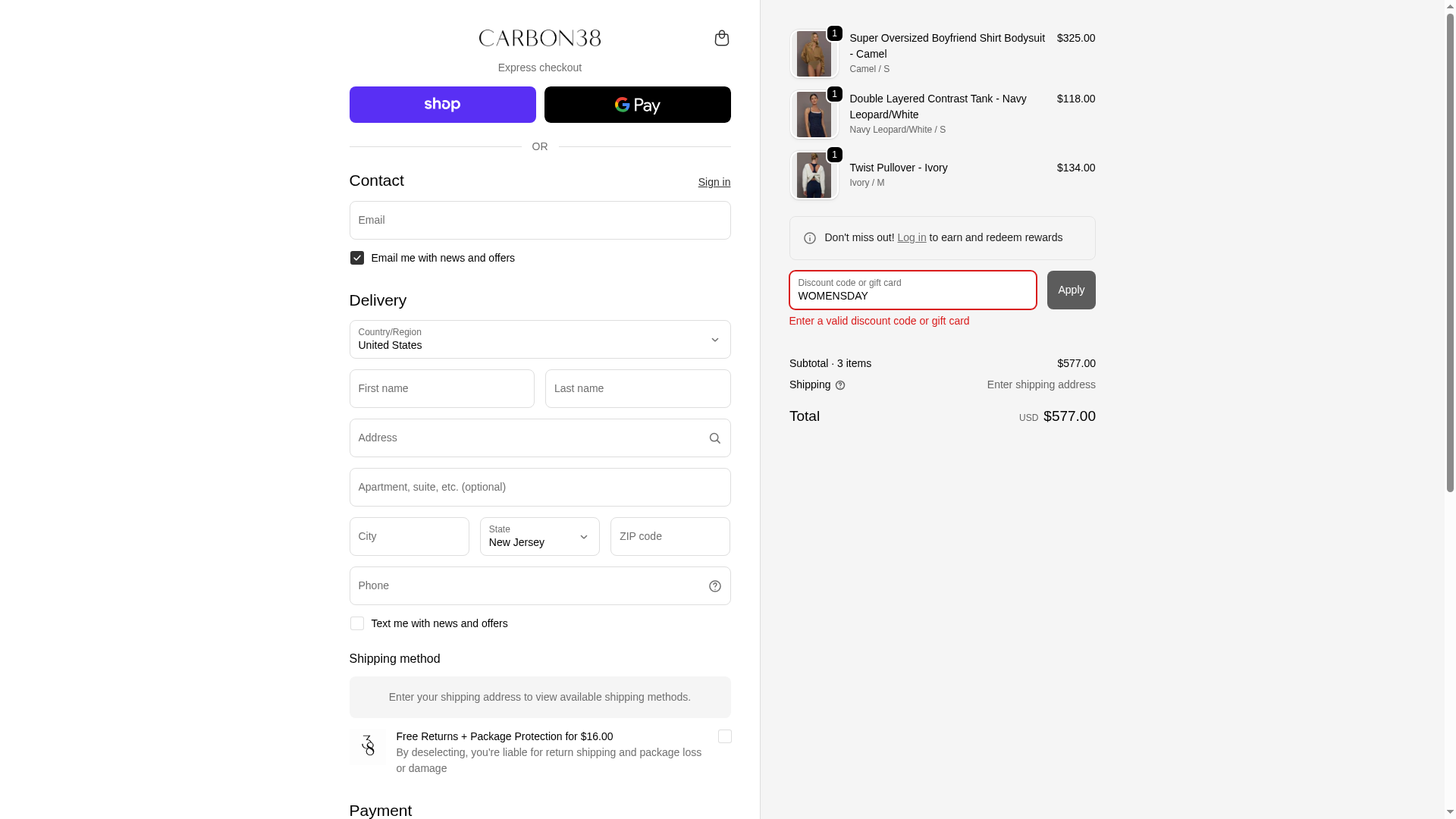1456x819 pixels.
Task: Click the Double Layered Contrast Tank thumbnail
Action: [814, 115]
